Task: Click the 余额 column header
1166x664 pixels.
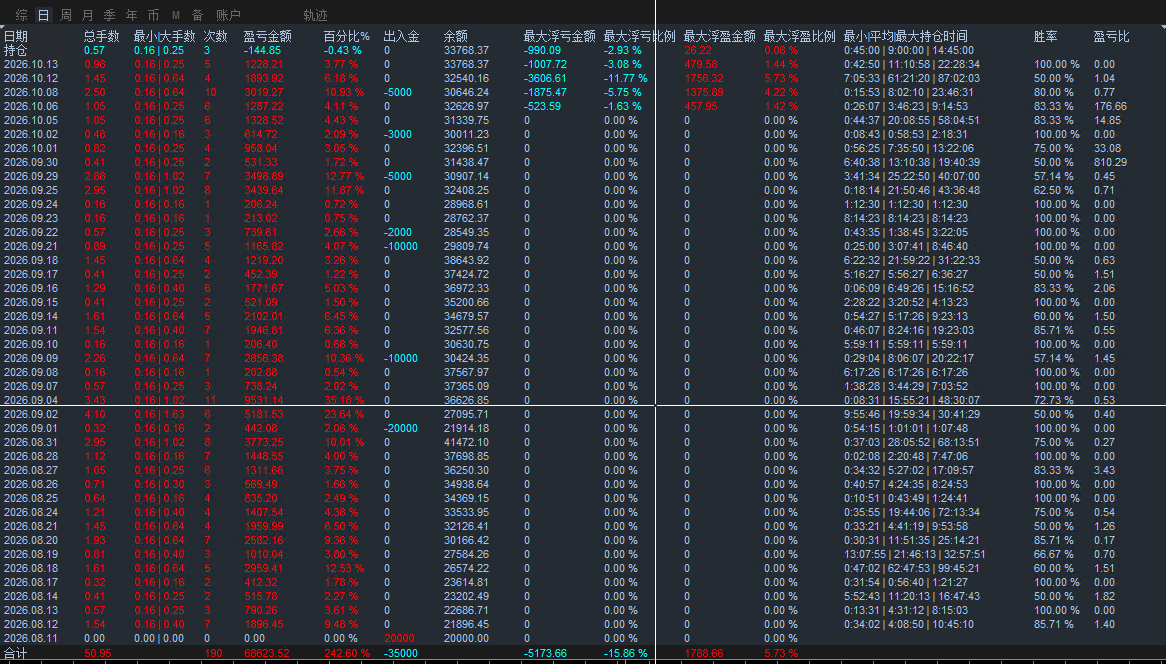Action: (456, 36)
